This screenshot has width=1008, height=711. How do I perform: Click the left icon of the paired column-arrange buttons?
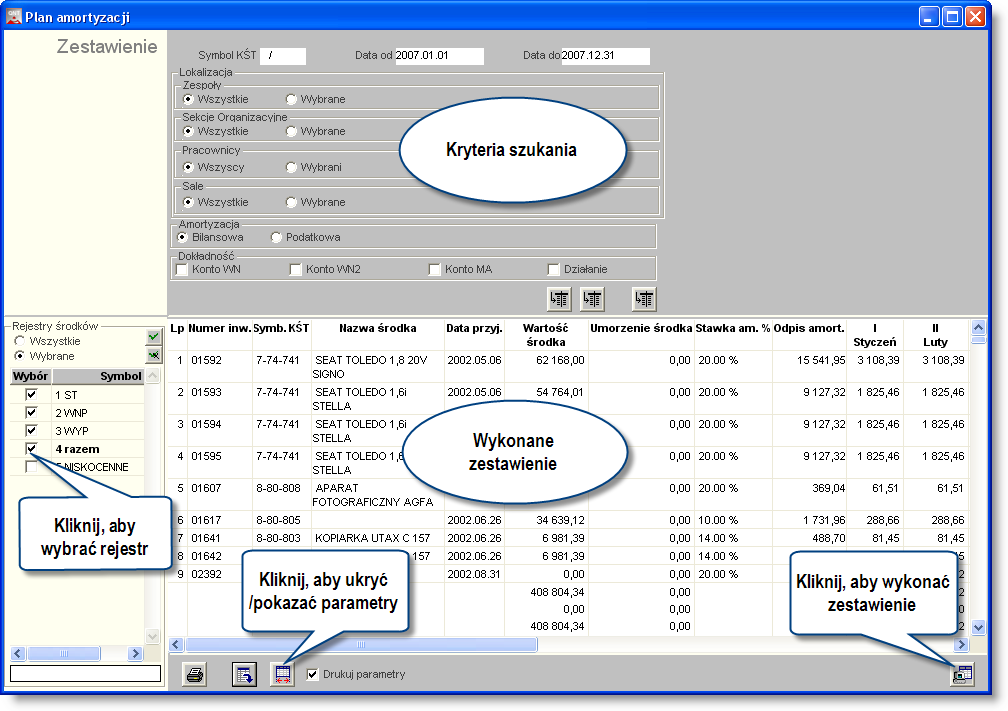(x=559, y=299)
